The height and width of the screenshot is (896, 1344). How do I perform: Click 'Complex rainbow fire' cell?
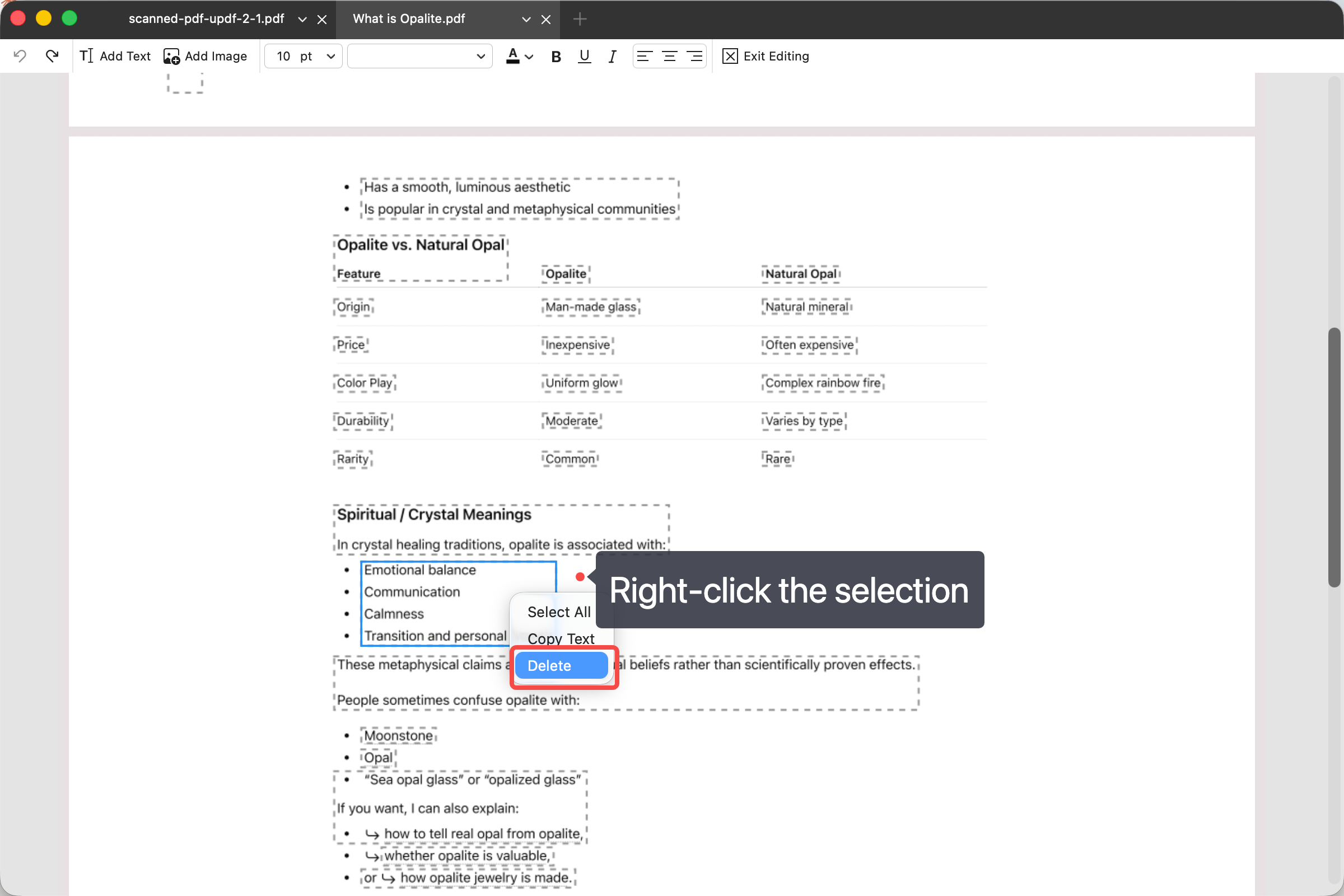[823, 383]
